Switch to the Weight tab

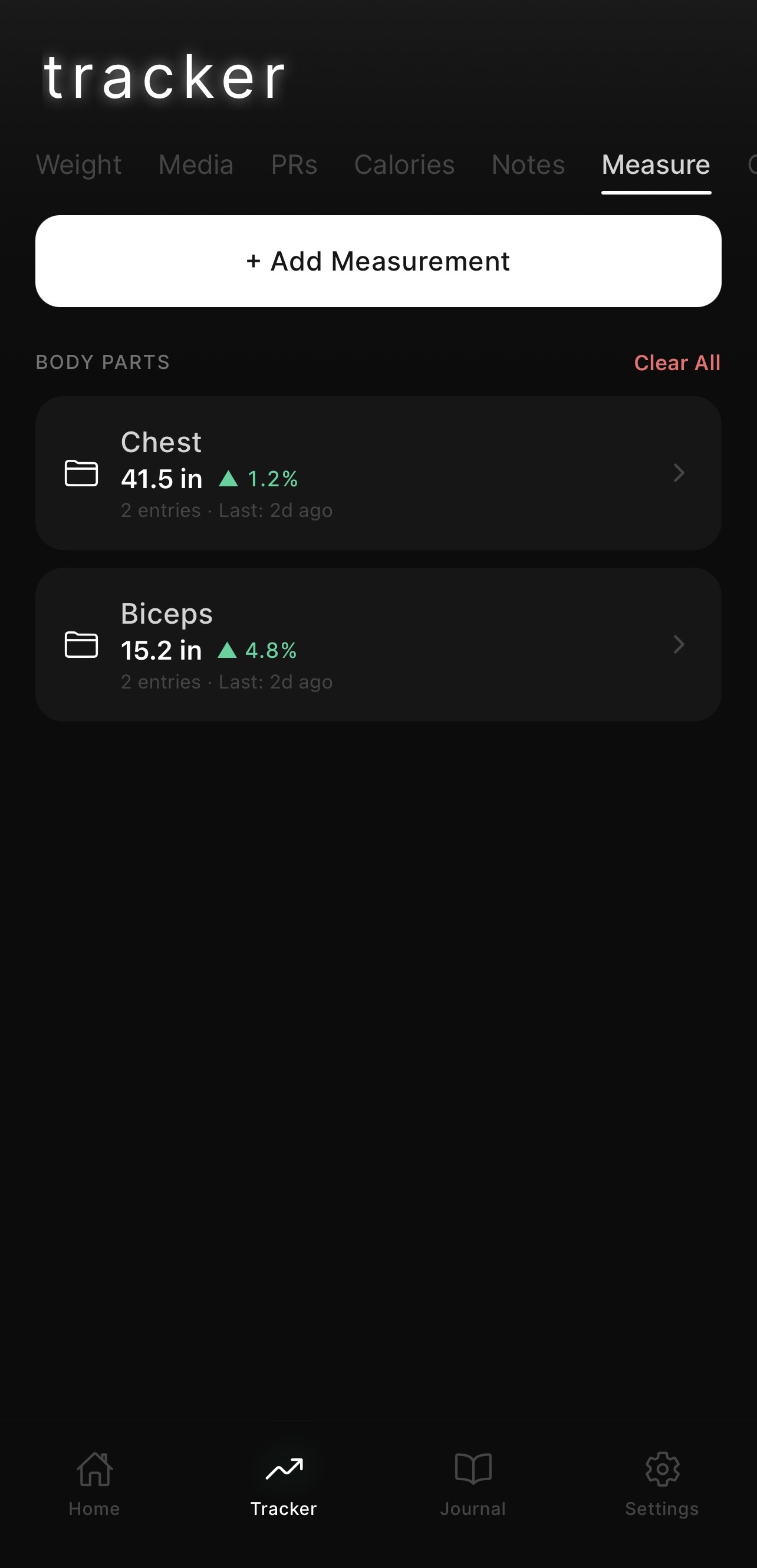pyautogui.click(x=78, y=165)
